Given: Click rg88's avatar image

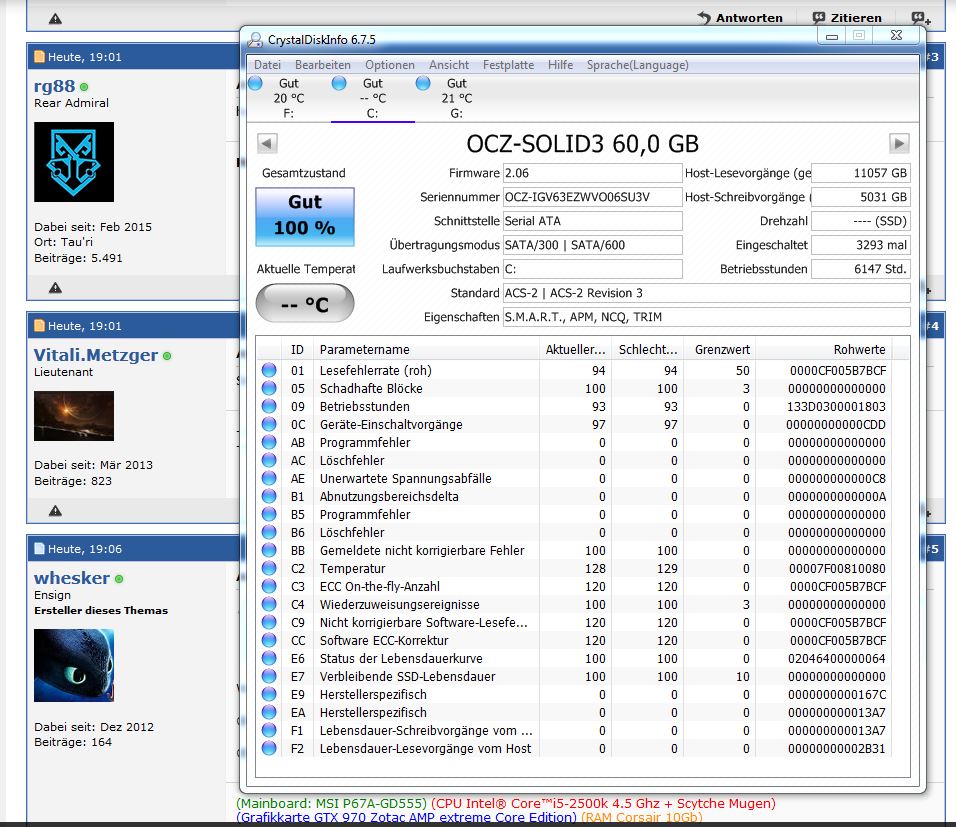Looking at the screenshot, I should [74, 162].
